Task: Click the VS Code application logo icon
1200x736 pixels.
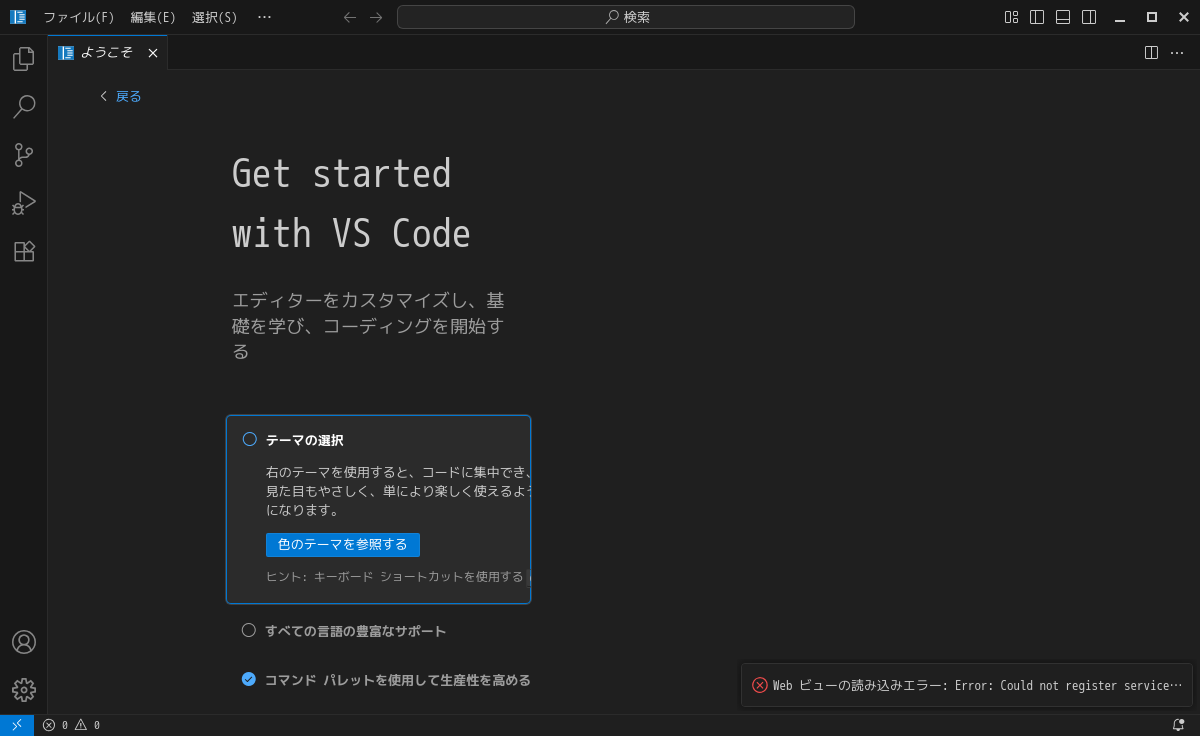Action: [18, 17]
